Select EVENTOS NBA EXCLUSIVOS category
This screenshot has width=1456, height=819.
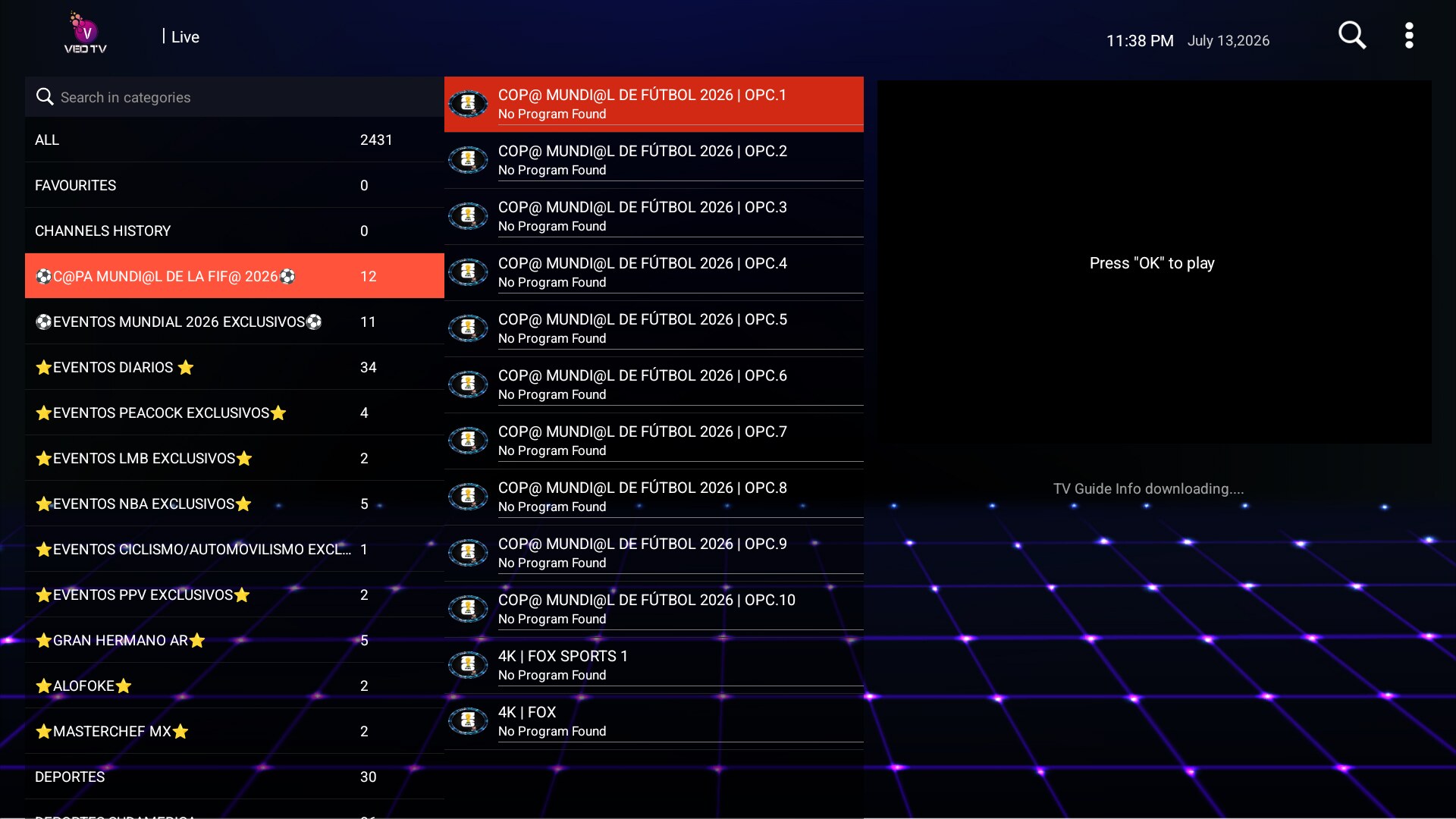(234, 504)
